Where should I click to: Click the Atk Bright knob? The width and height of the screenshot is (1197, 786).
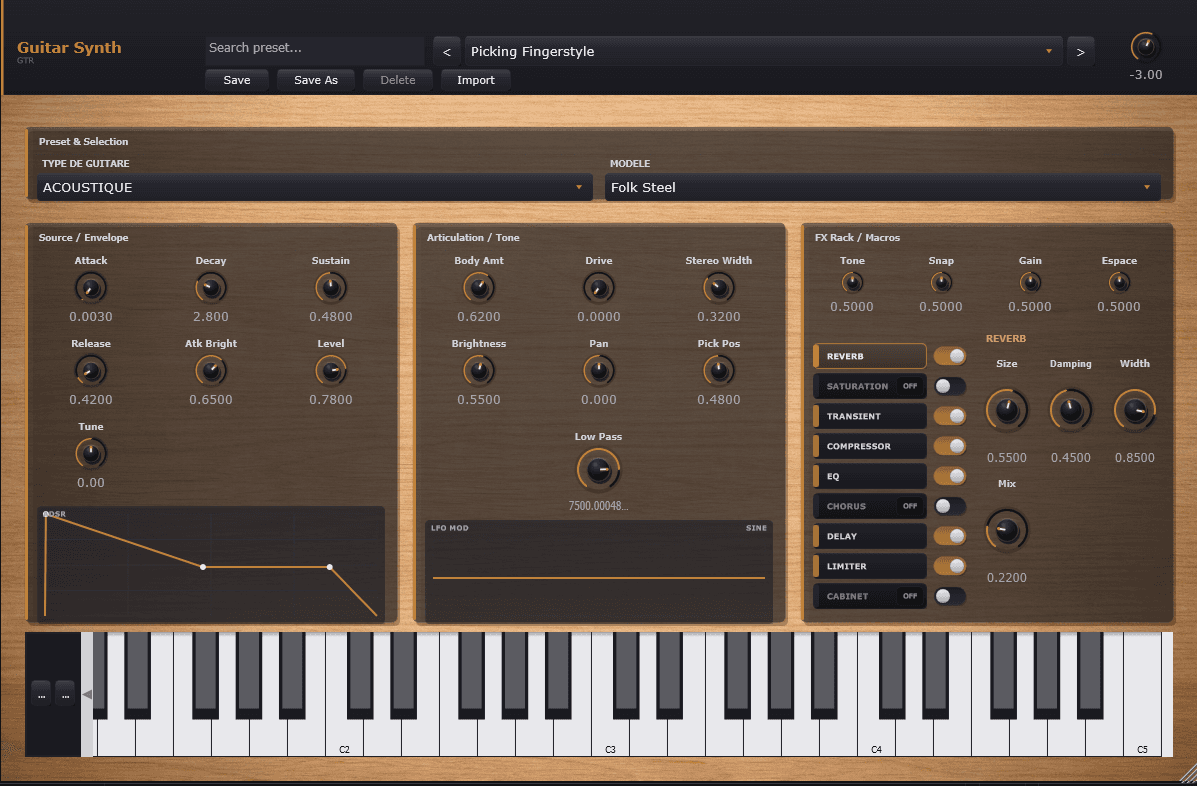click(210, 371)
